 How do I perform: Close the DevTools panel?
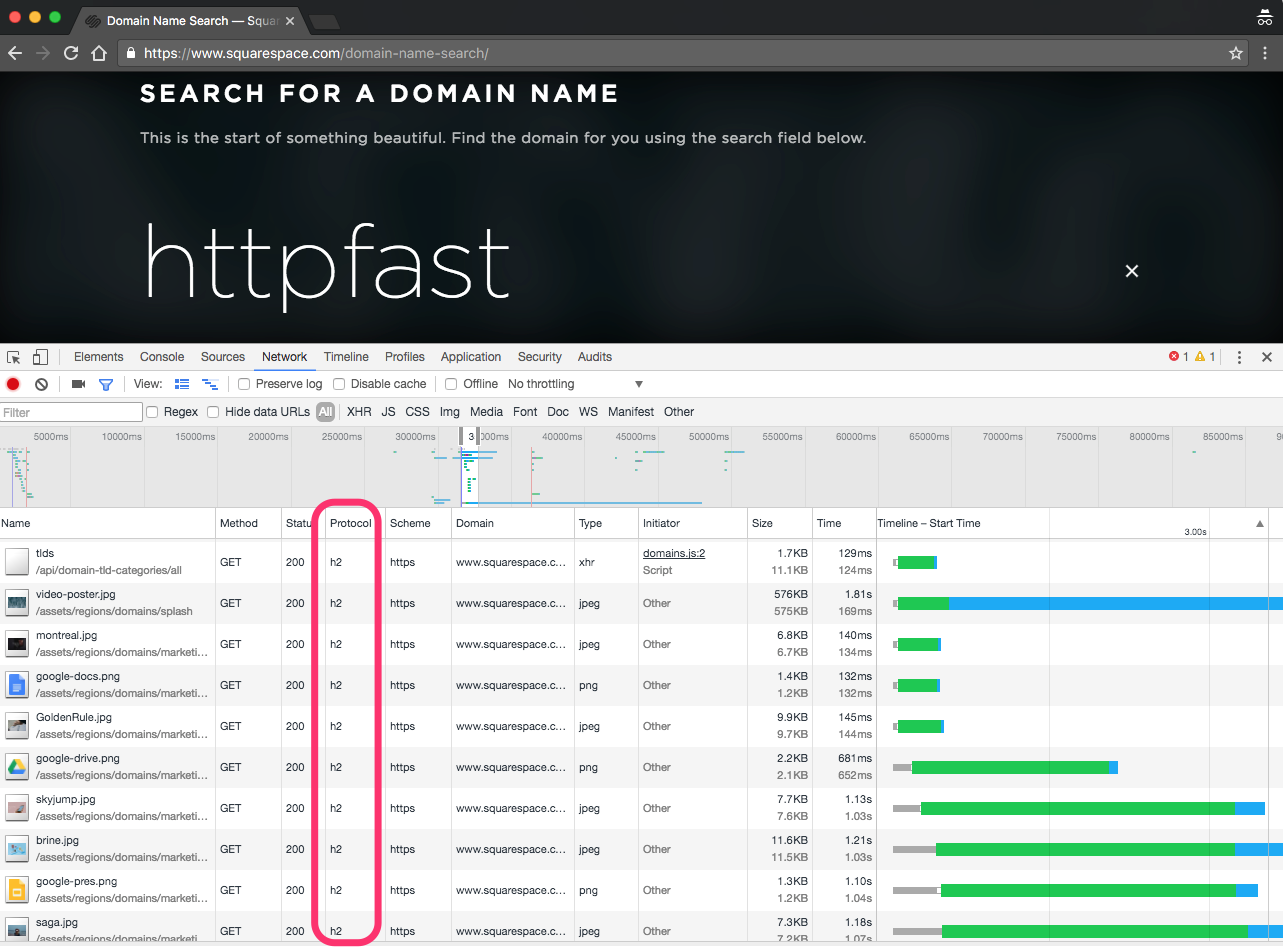click(1267, 357)
